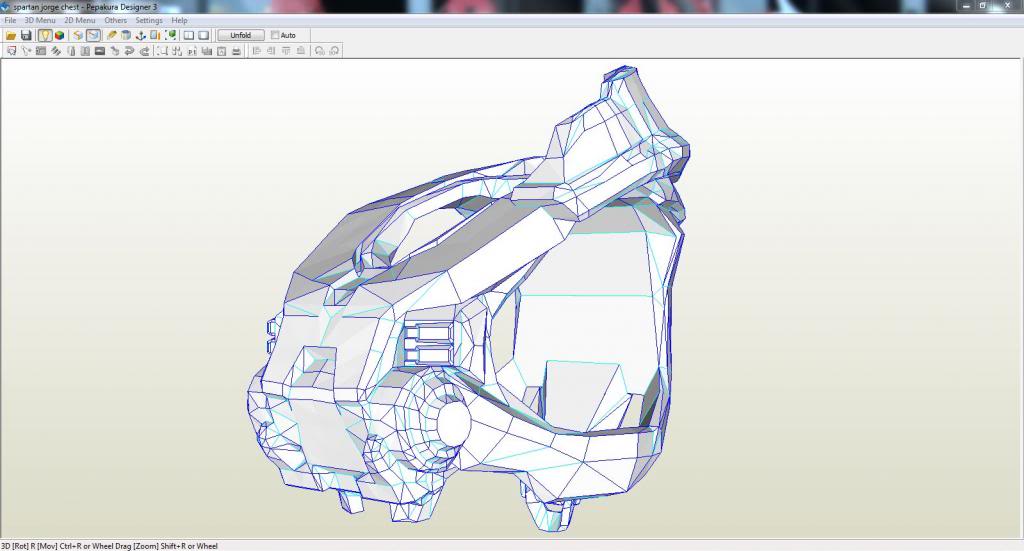Minimize the Pepakura Designer window
This screenshot has height=551, width=1024.
click(967, 6)
